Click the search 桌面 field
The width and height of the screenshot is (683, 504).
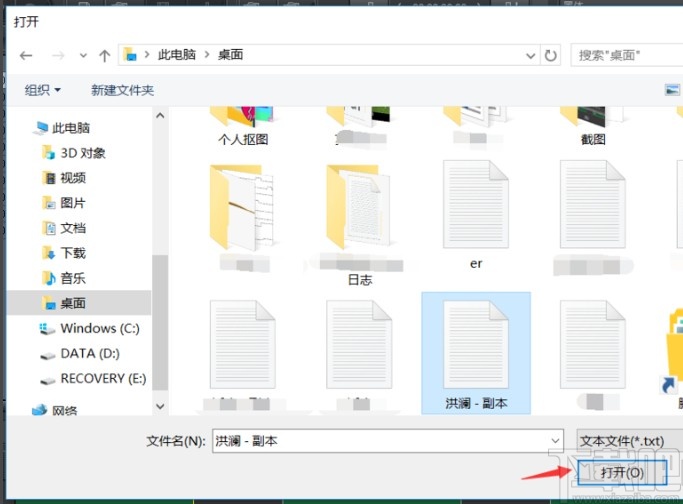coord(626,55)
